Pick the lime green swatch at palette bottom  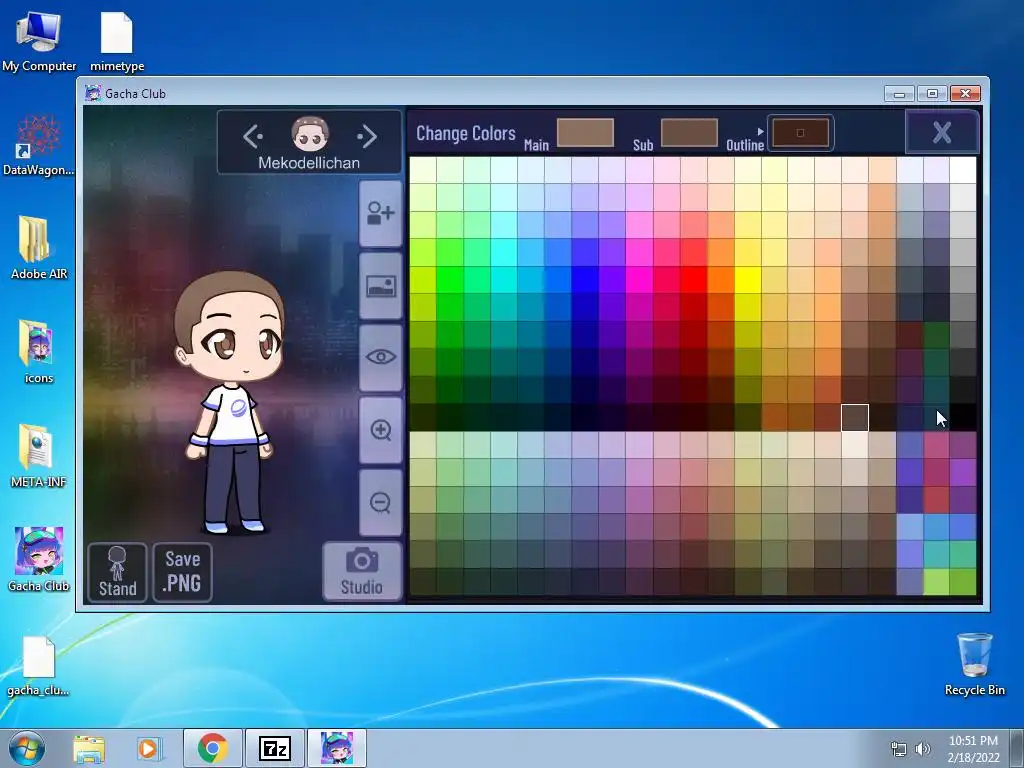coord(936,582)
